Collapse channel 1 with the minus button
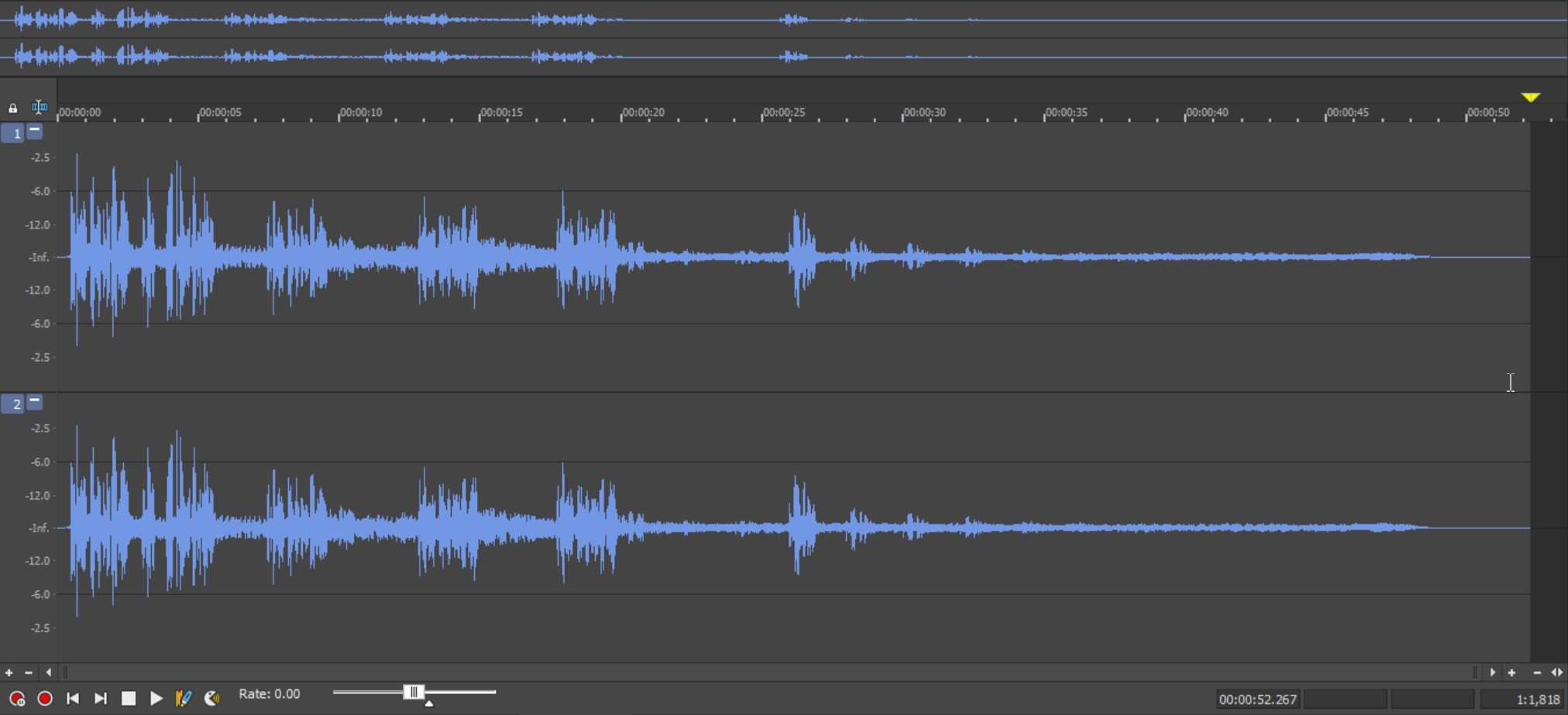The image size is (1568, 715). point(35,132)
